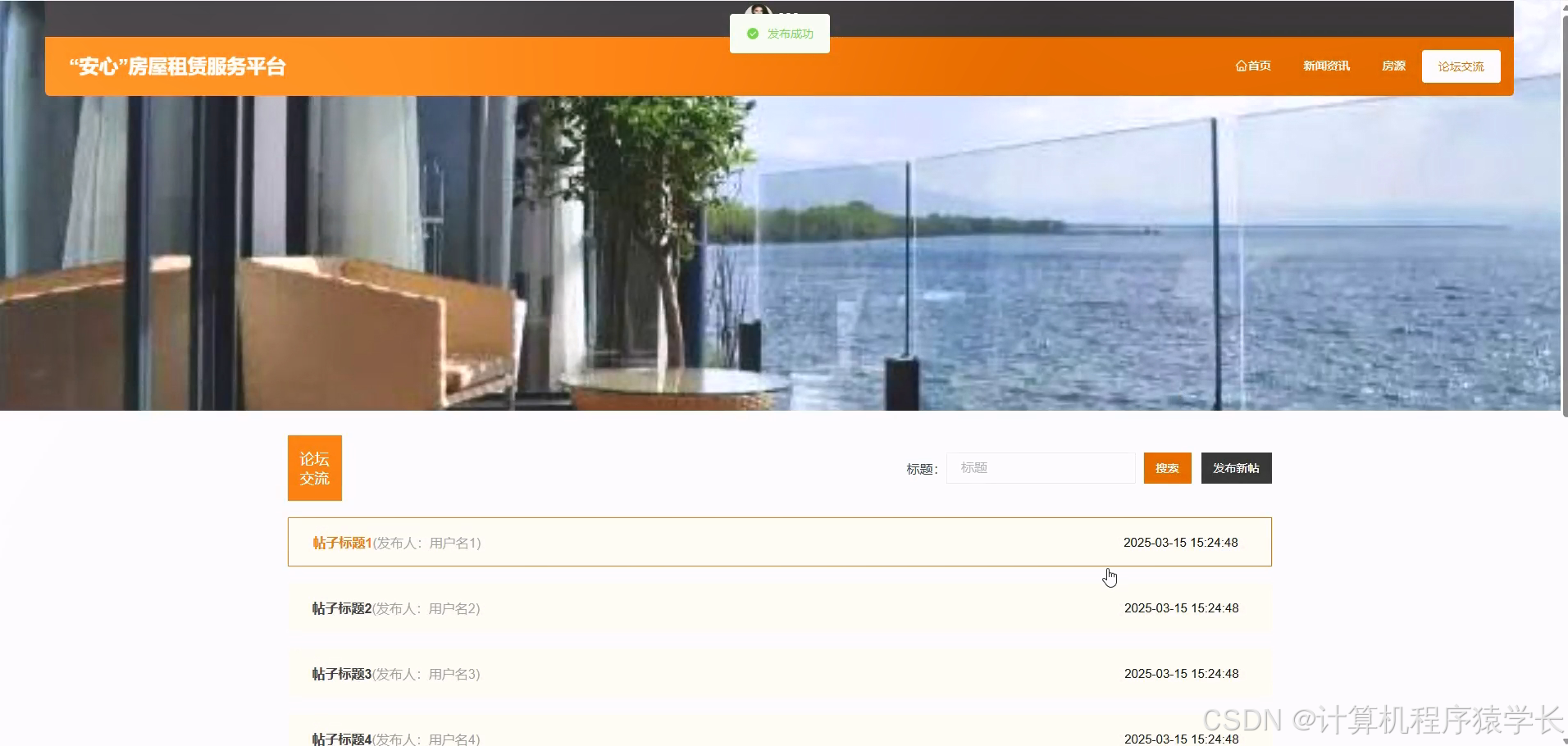
Task: Open the 首页 home navigation item
Action: coord(1253,66)
